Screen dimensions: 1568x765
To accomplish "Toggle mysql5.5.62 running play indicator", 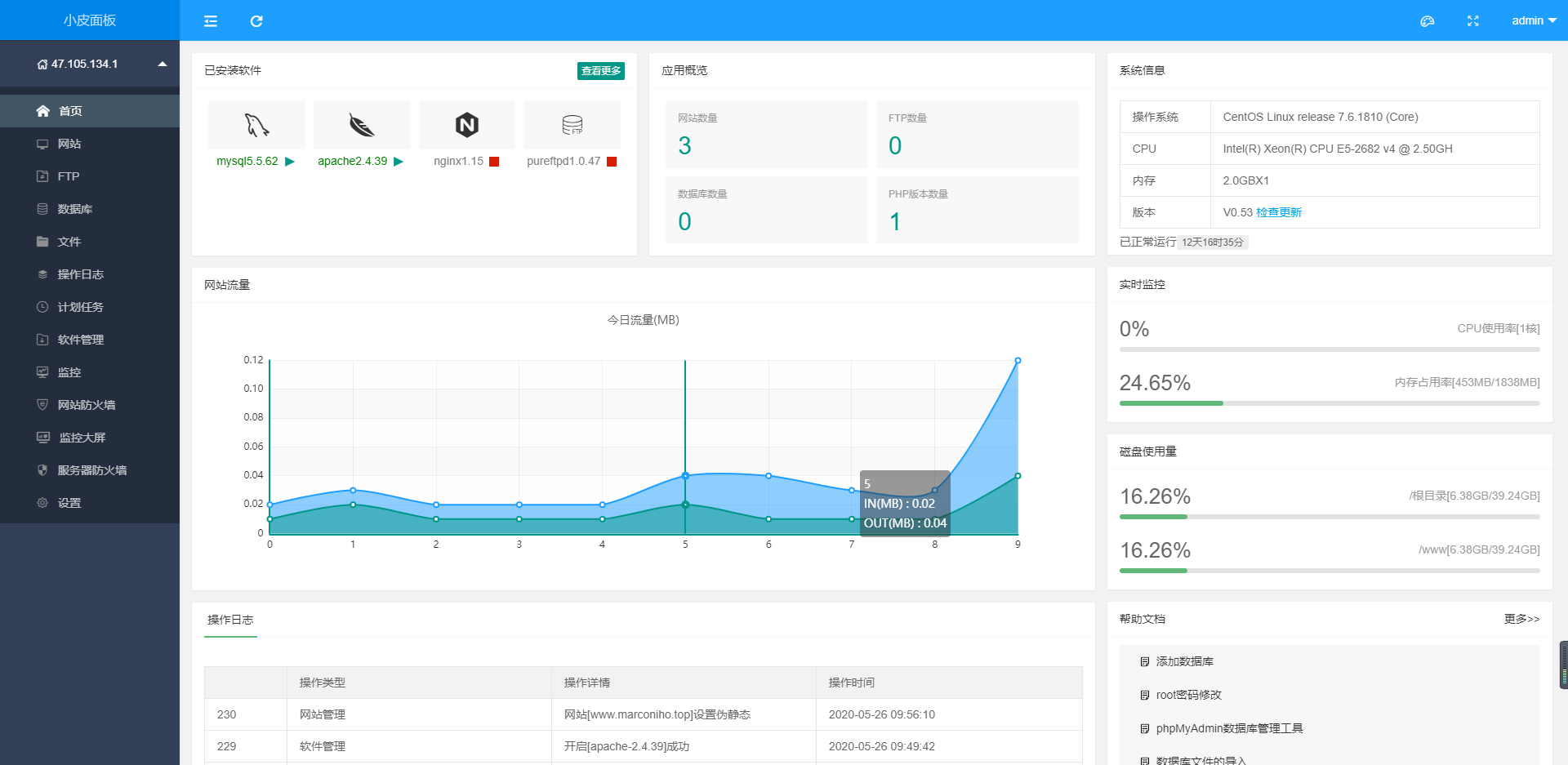I will point(289,162).
